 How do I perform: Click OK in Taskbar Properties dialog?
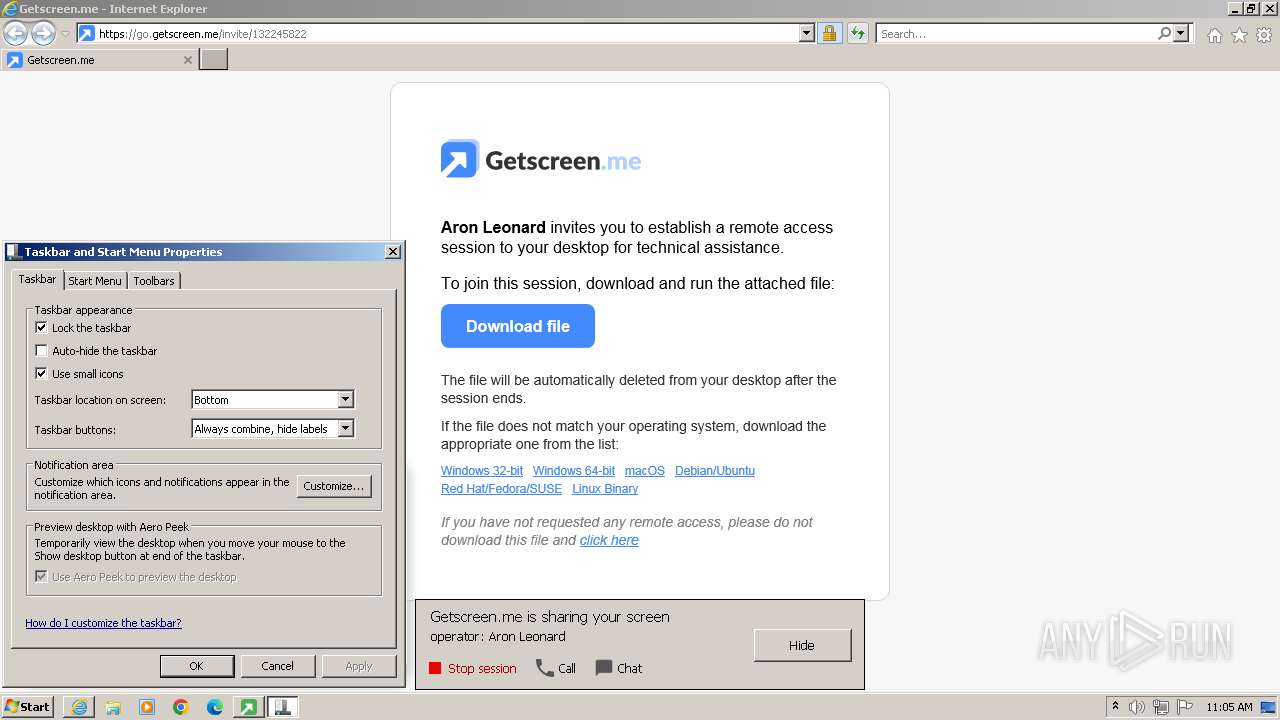point(196,666)
